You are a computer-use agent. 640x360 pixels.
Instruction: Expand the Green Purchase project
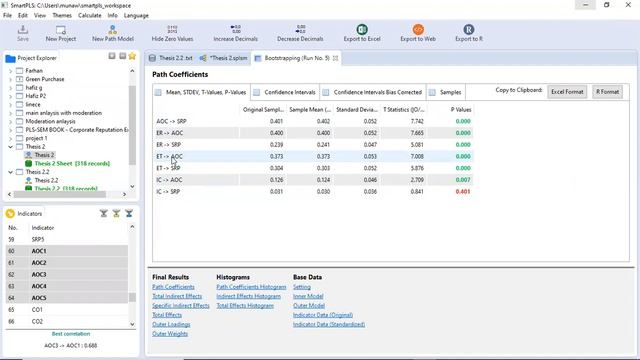(x=10, y=79)
